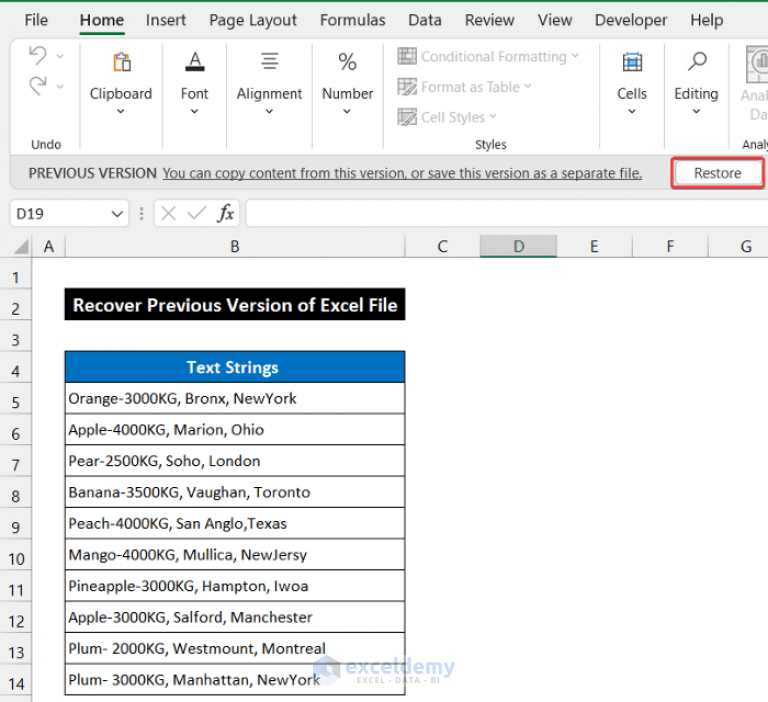Click the Text Strings header cell

[x=235, y=367]
